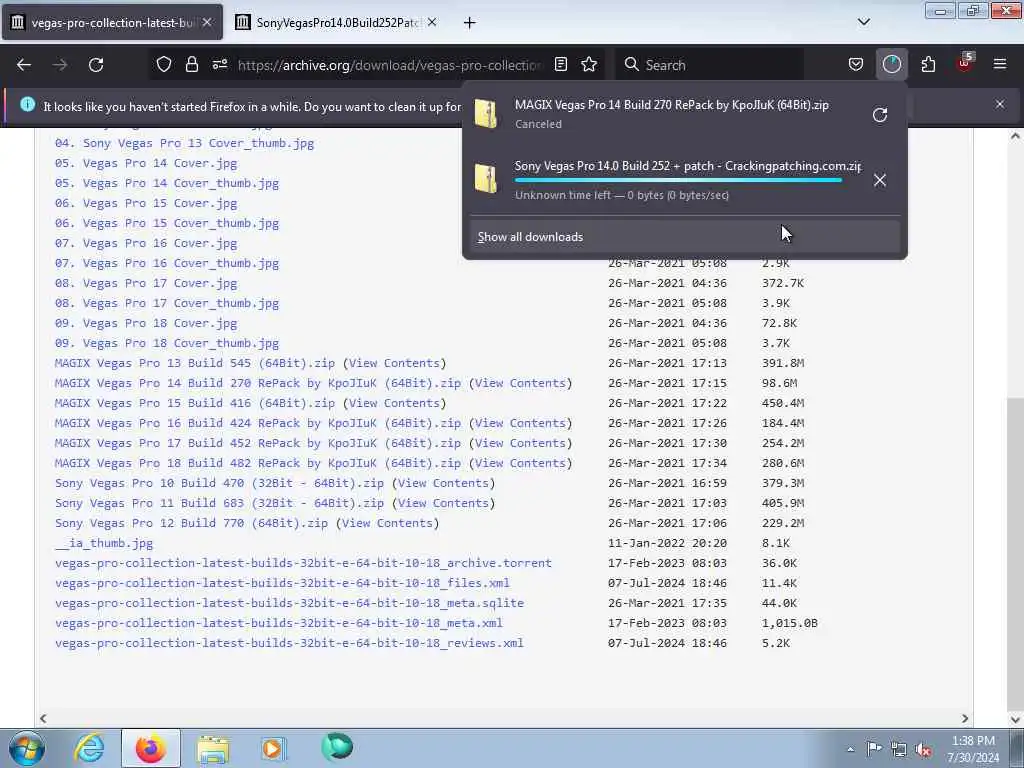Close the SonyVegasPro14.0Build252 tab
Image resolution: width=1024 pixels, height=768 pixels.
[432, 22]
